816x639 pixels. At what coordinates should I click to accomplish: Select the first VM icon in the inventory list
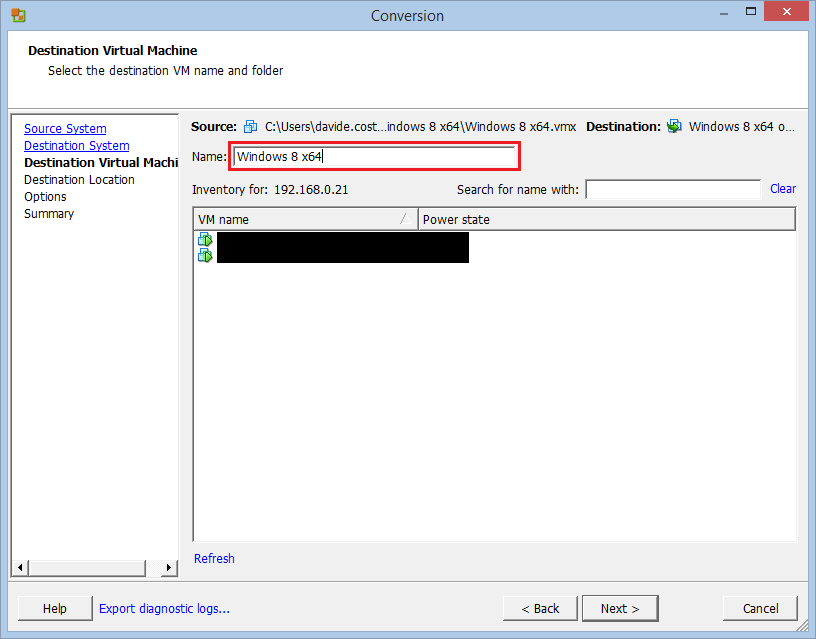pos(205,239)
